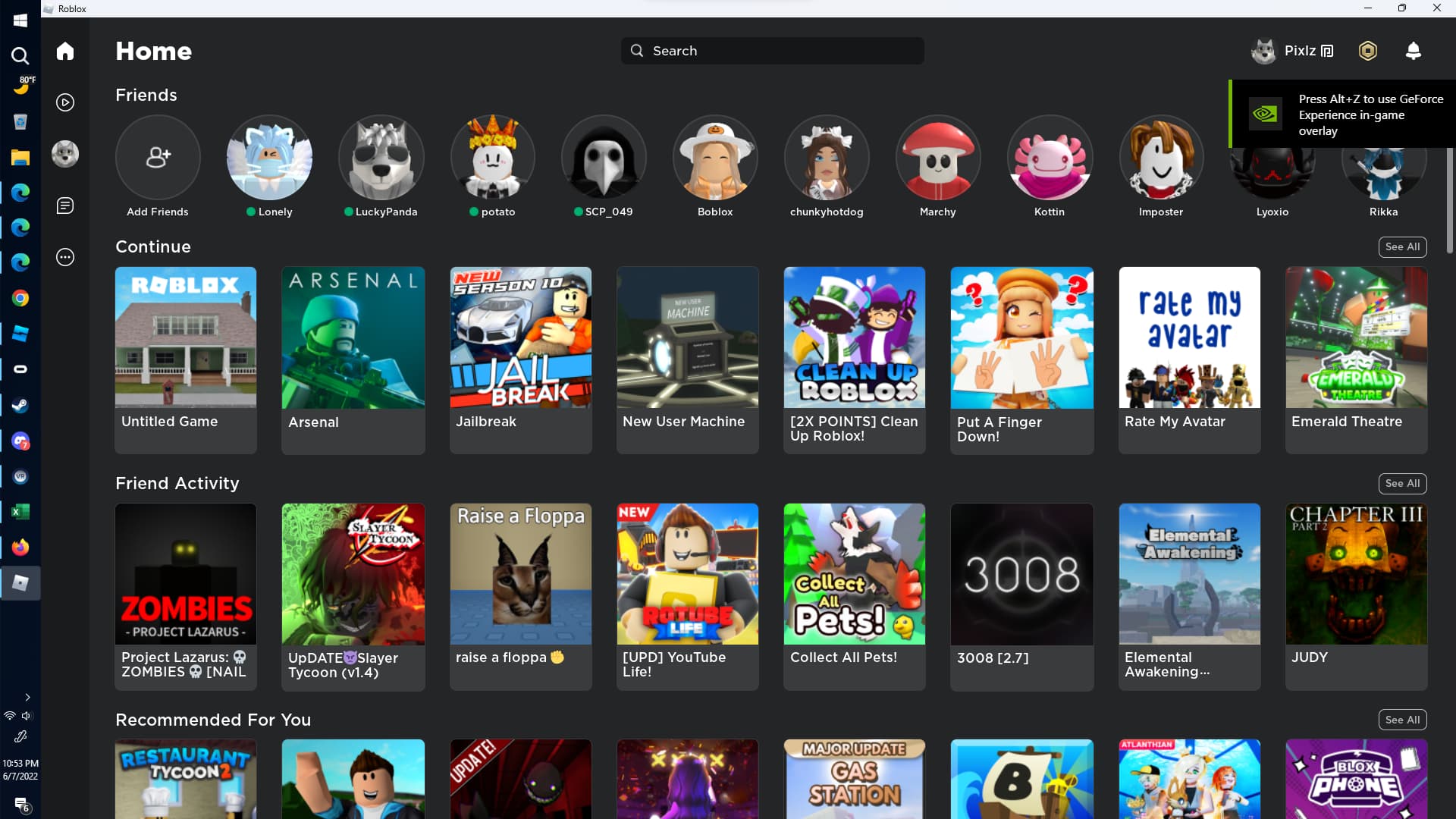Open the Discover play icon in the sidebar
Image resolution: width=1456 pixels, height=819 pixels.
(65, 102)
